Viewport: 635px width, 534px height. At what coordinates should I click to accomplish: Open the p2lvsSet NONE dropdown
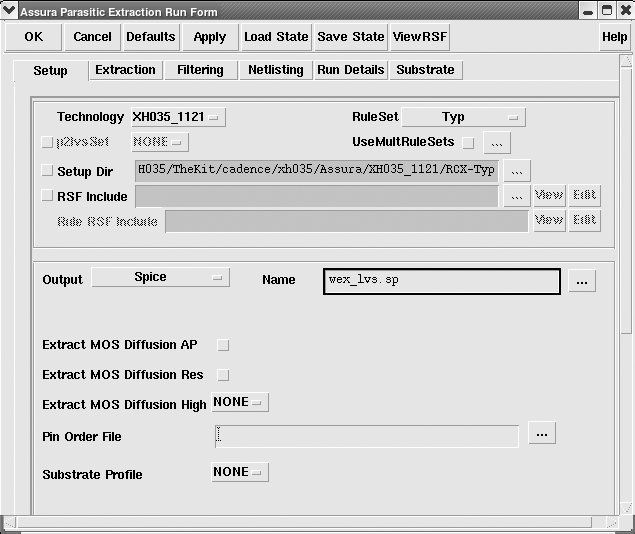160,142
